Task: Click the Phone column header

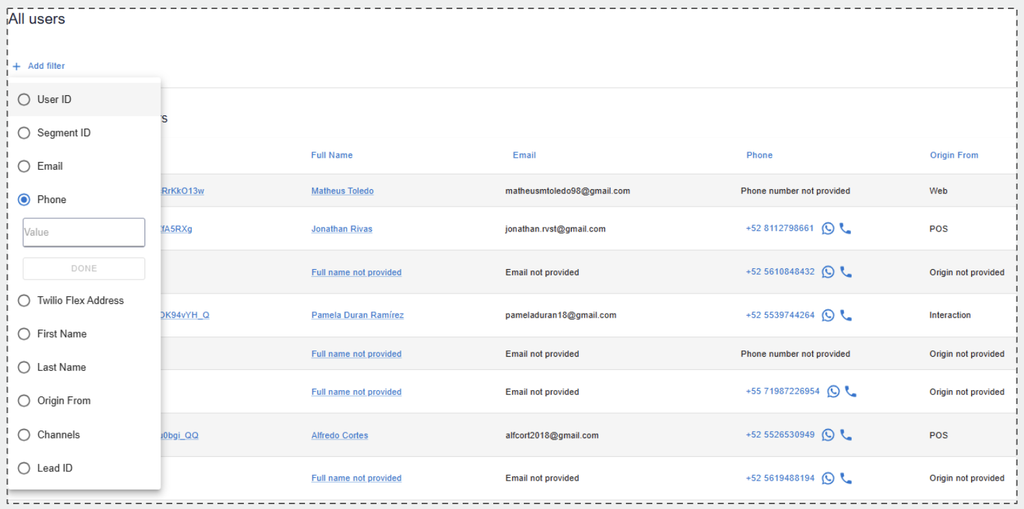Action: click(x=759, y=155)
